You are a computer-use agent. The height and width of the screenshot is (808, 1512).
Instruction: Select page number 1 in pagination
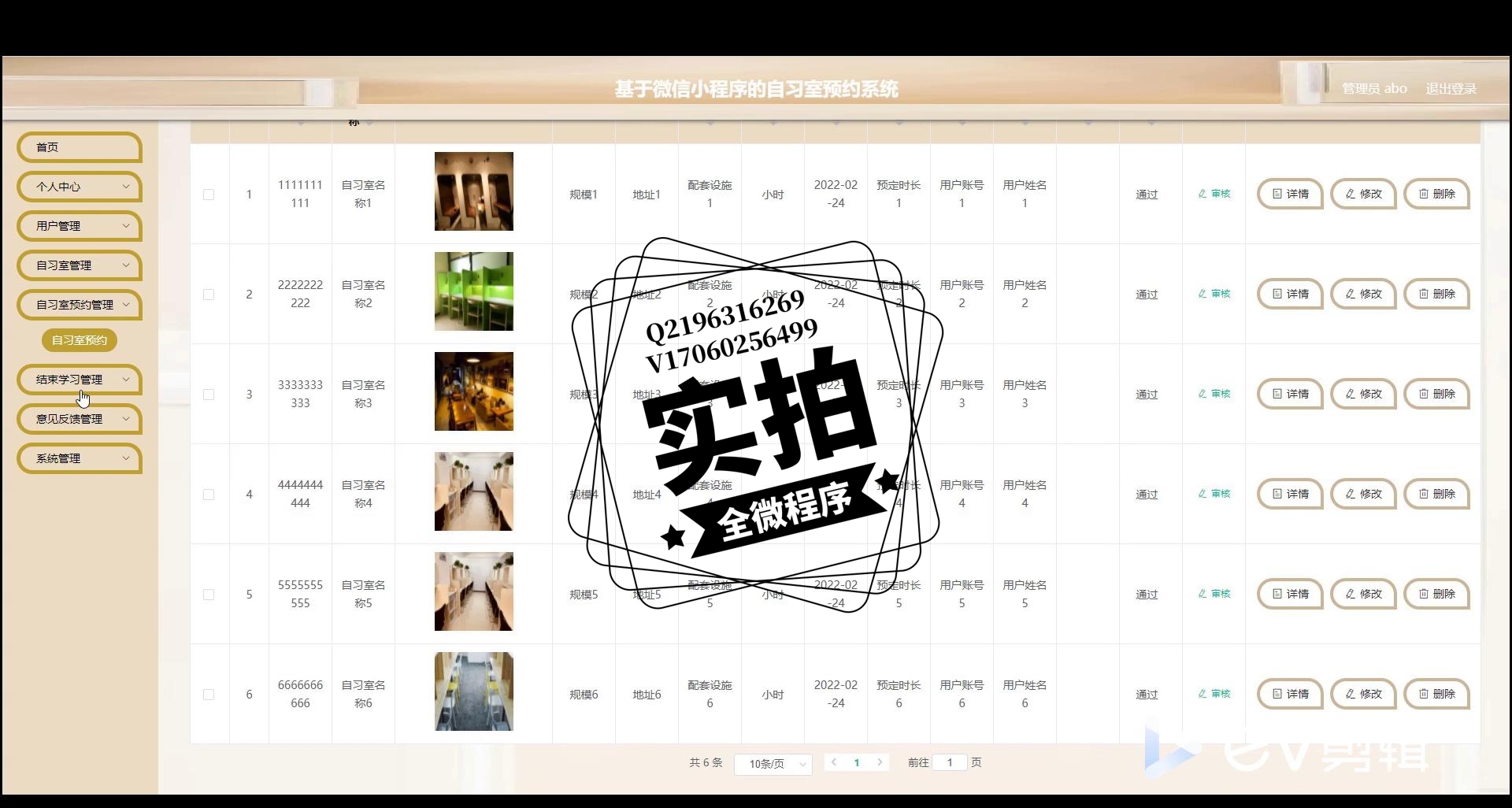tap(857, 762)
